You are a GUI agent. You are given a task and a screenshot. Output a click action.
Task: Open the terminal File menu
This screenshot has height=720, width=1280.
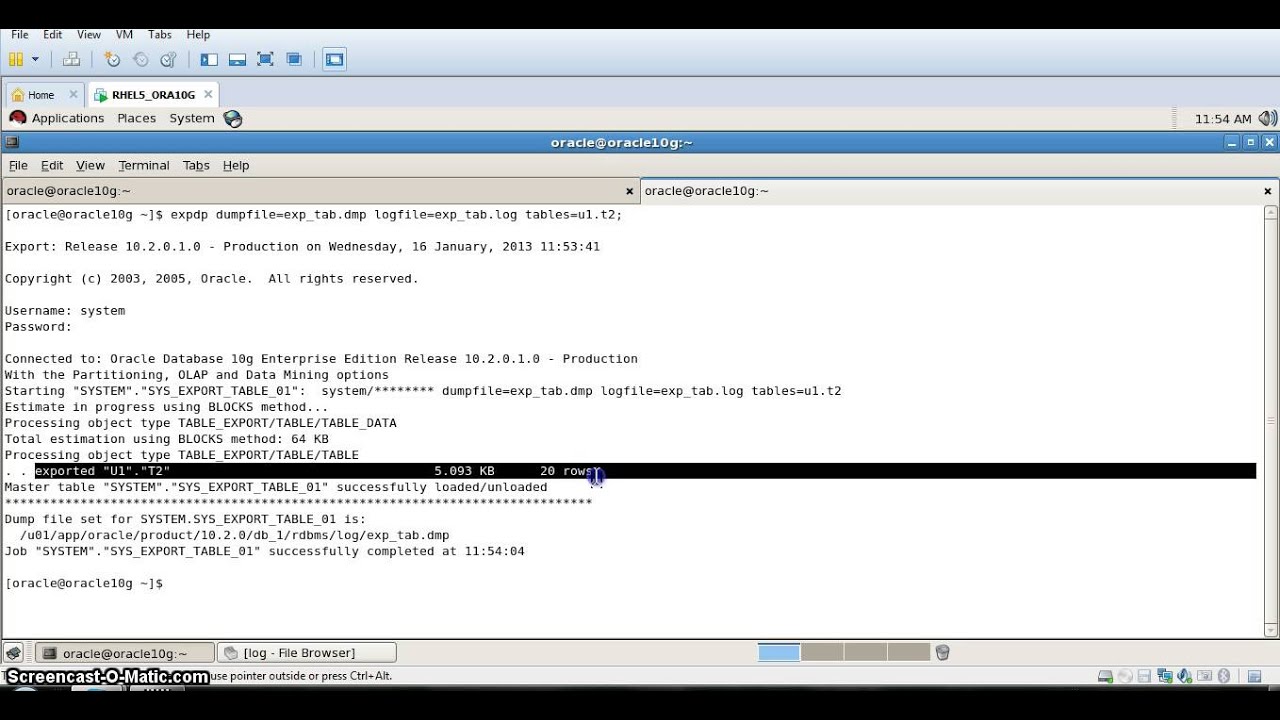[18, 165]
